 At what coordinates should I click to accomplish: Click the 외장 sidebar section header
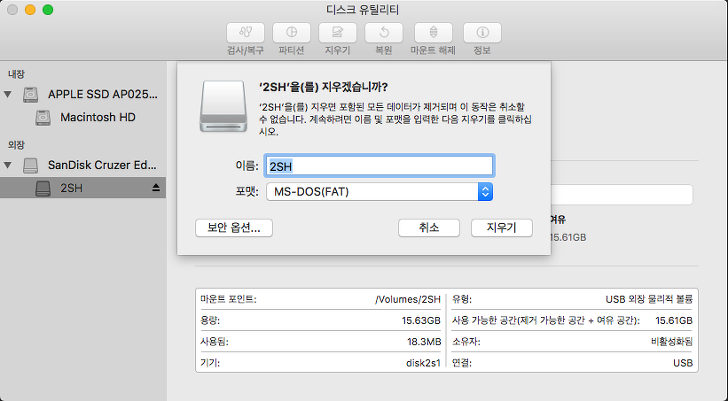point(16,145)
